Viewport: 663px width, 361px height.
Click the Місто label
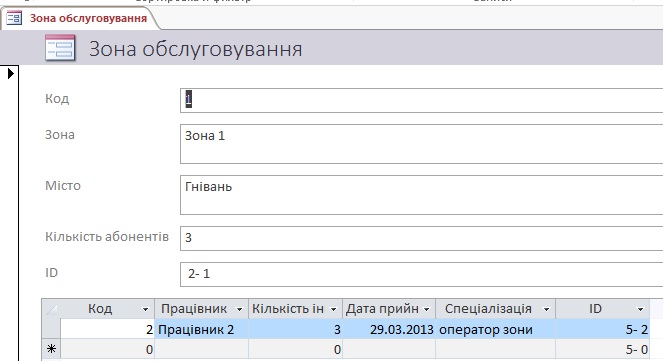click(63, 186)
